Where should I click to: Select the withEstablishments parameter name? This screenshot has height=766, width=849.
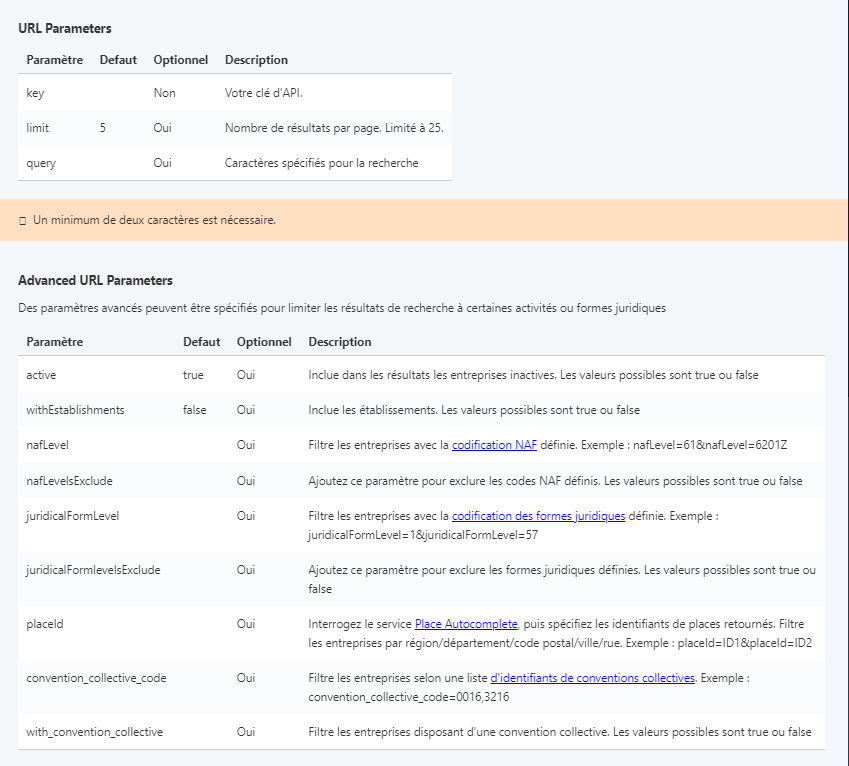(75, 410)
